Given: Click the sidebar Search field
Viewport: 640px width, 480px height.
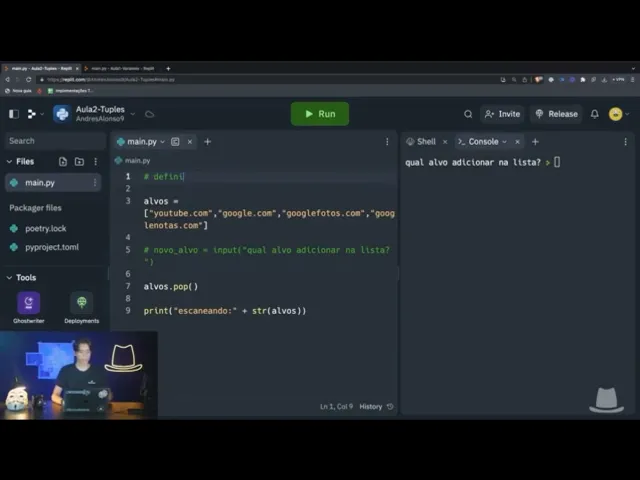Looking at the screenshot, I should pyautogui.click(x=56, y=141).
